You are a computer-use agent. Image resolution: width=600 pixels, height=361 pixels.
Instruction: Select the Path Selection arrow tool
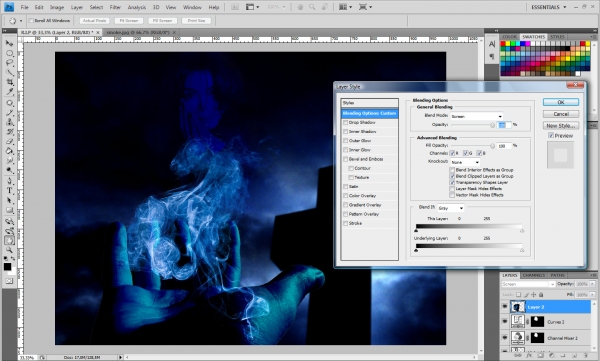point(10,200)
